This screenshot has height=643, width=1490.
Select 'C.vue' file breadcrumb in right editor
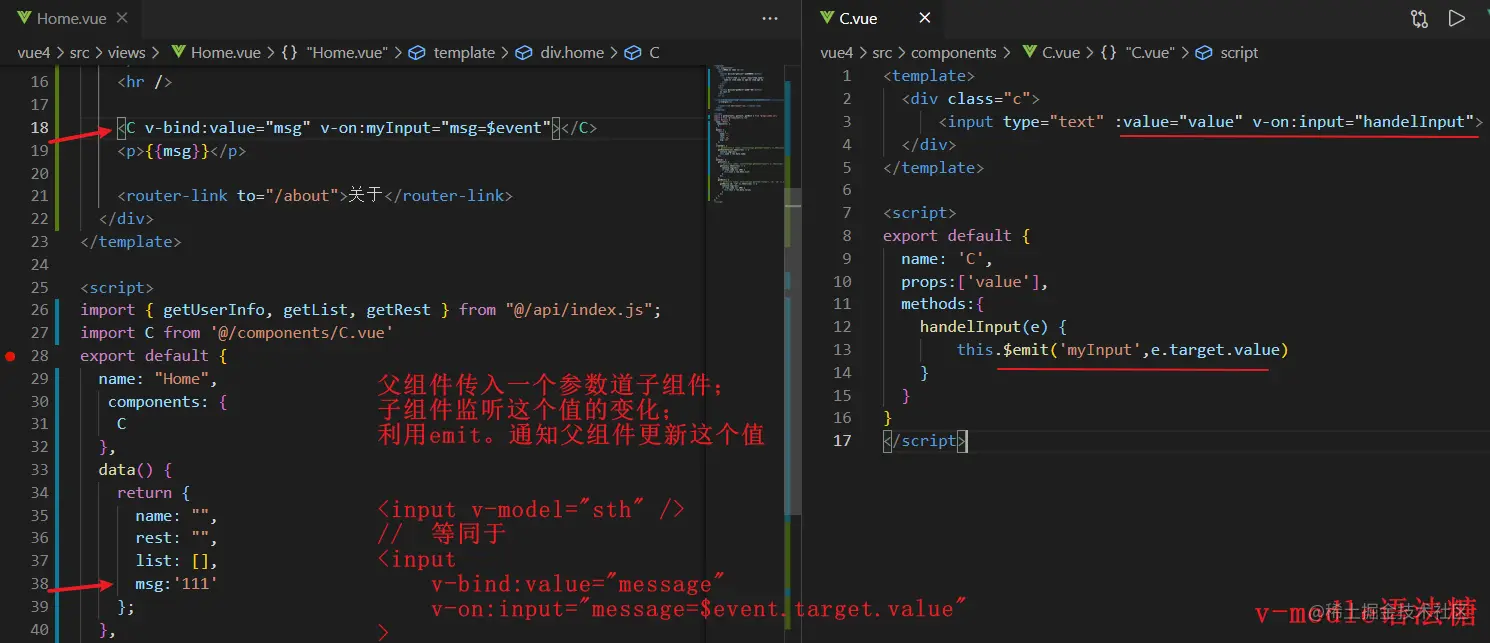pyautogui.click(x=1061, y=53)
